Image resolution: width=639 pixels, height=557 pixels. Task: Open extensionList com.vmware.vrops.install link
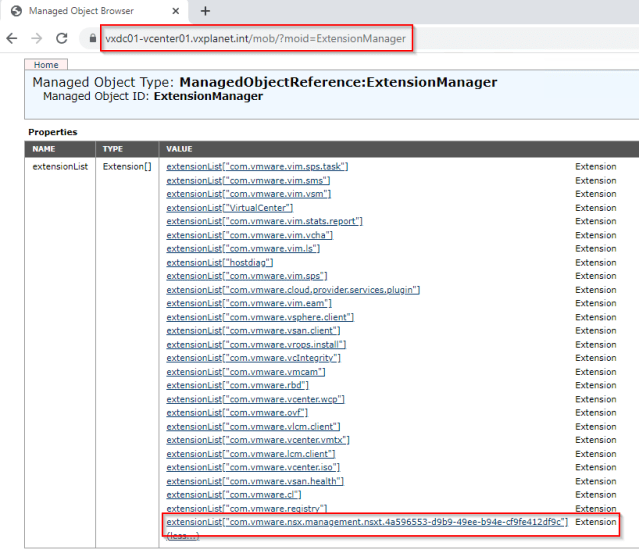pos(256,345)
